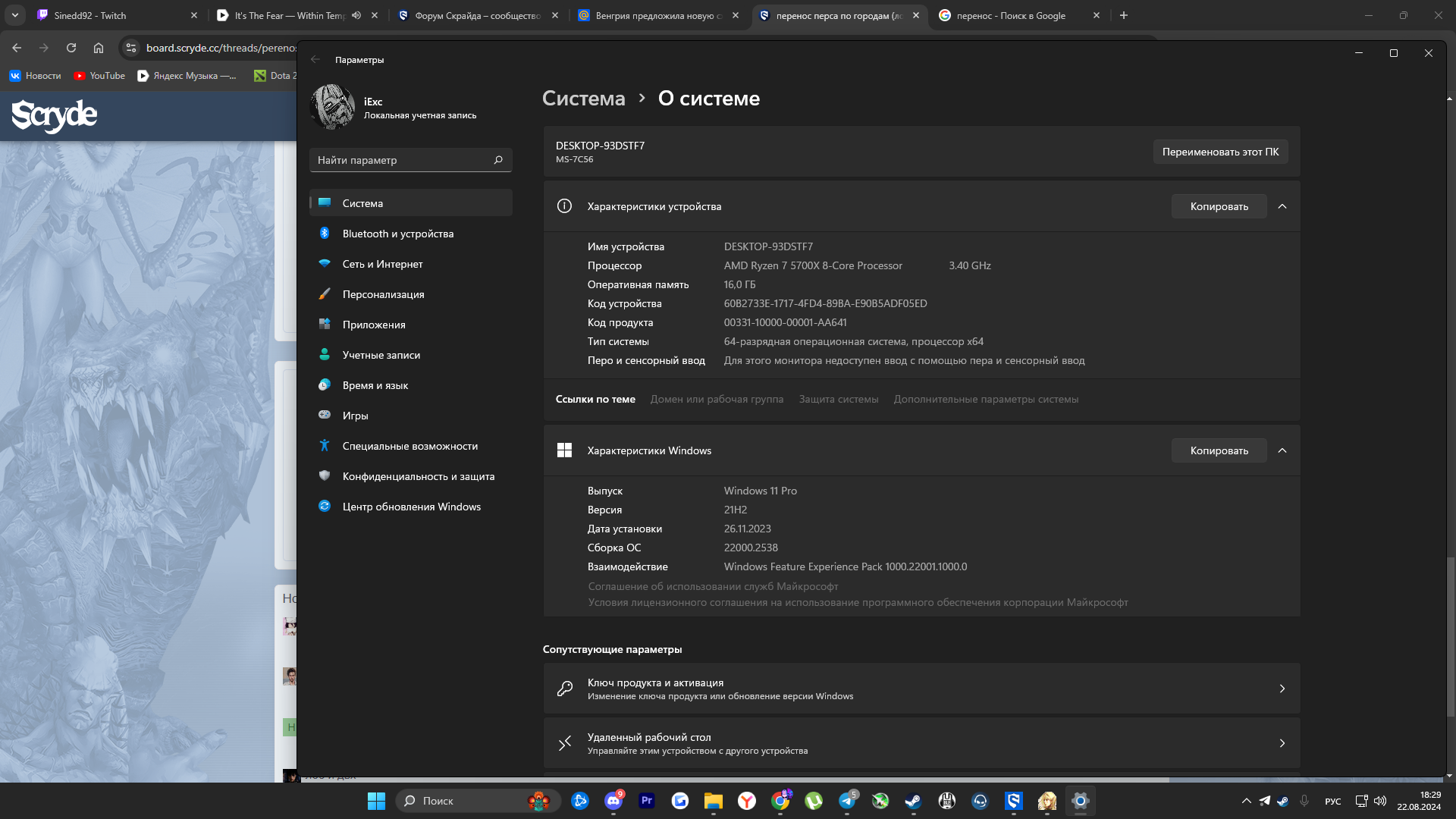Click Переименовать этот ПК button
This screenshot has height=819, width=1456.
(x=1220, y=152)
